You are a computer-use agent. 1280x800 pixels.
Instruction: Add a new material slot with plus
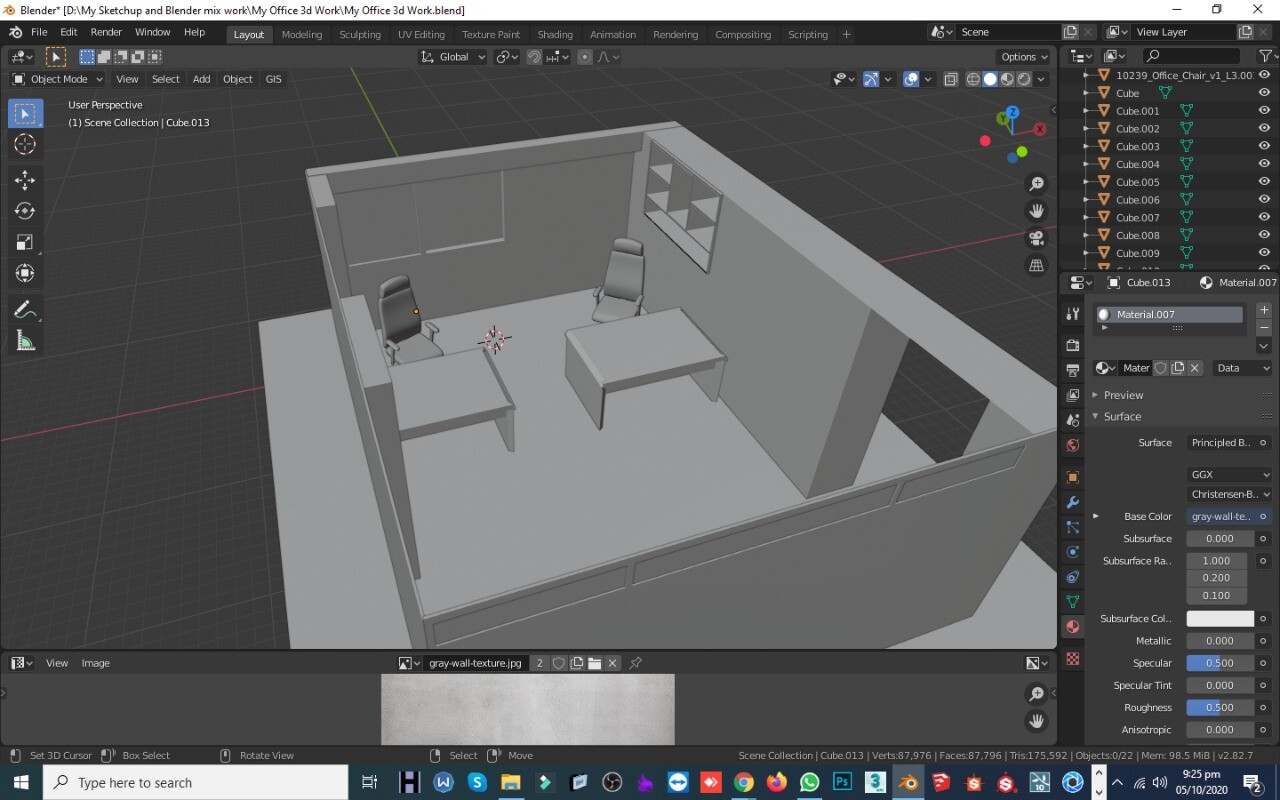1264,310
